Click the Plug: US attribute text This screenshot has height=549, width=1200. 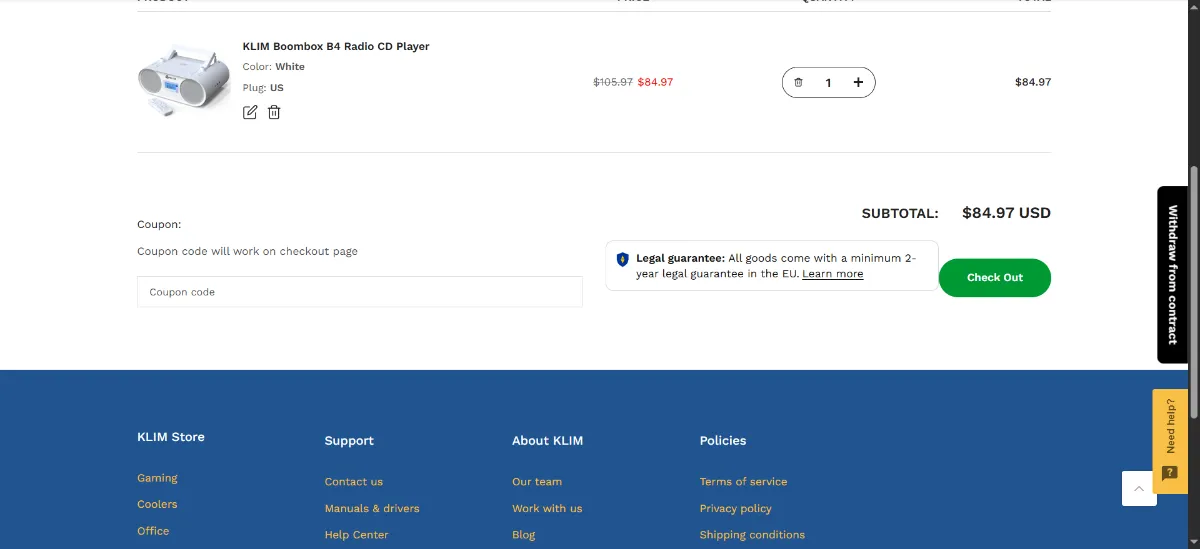click(263, 88)
